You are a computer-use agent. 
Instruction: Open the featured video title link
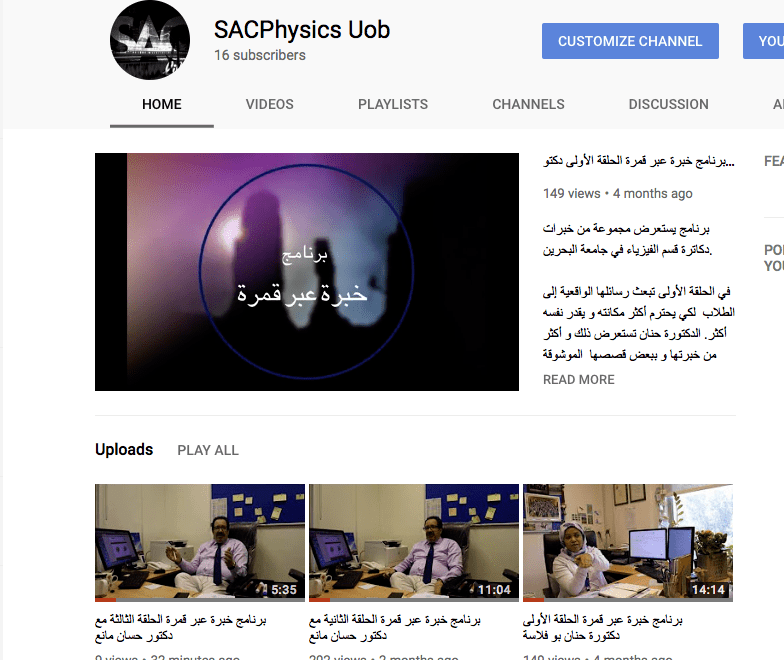(638, 161)
